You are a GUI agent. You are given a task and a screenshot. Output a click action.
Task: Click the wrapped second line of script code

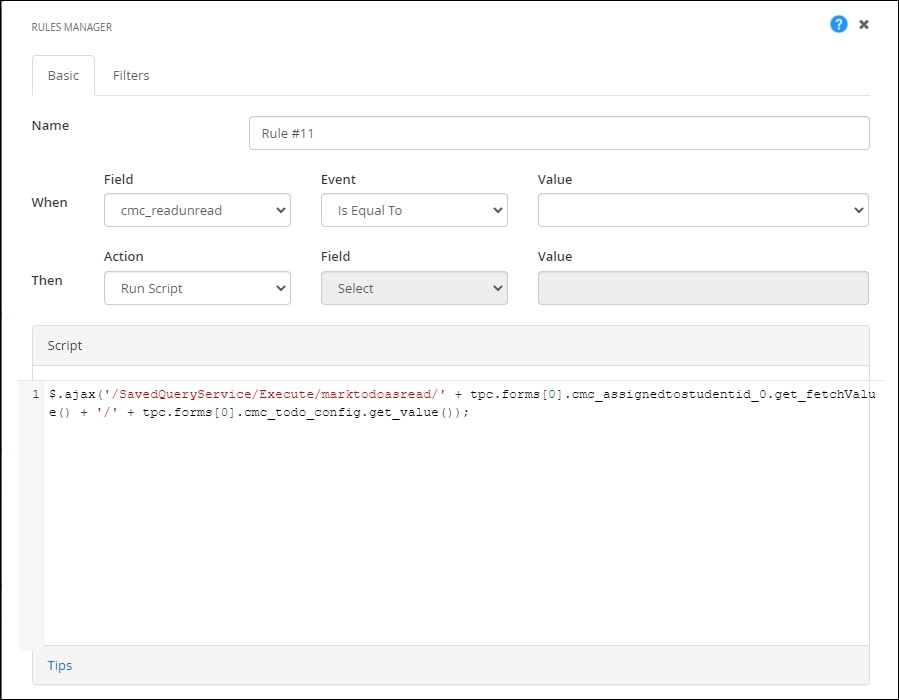point(260,413)
